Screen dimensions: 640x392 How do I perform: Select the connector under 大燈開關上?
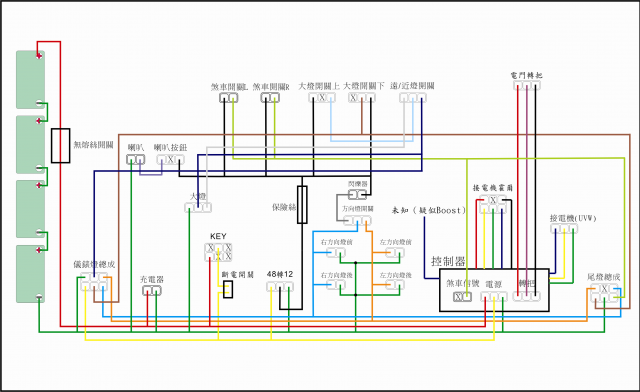pos(322,98)
